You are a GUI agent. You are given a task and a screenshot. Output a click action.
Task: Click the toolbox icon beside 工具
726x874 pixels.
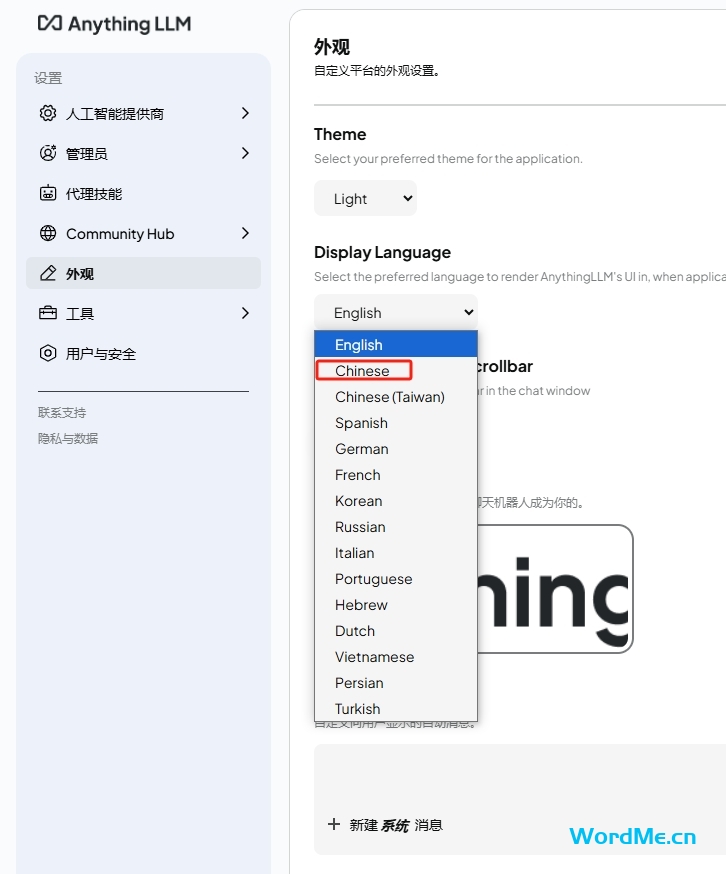48,313
